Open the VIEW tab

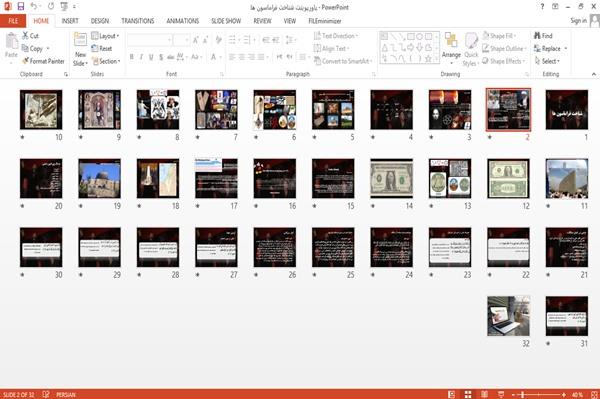point(289,21)
